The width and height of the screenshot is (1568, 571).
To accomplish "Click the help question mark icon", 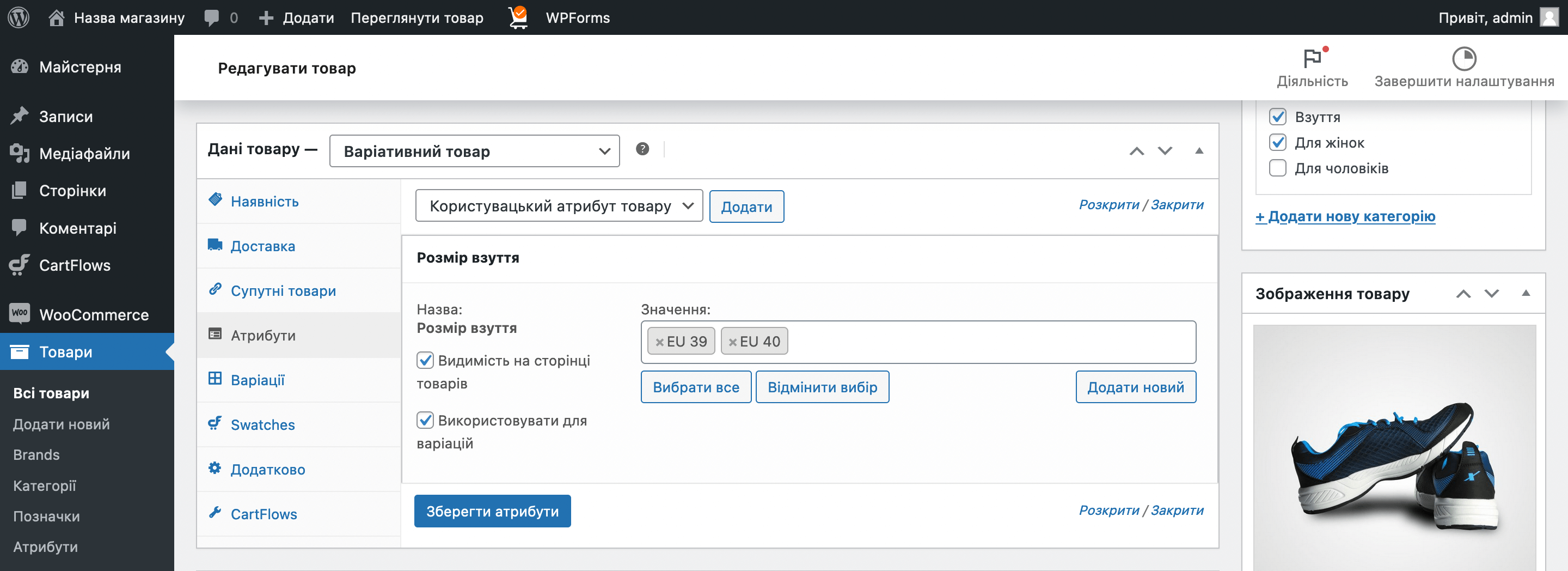I will click(642, 149).
